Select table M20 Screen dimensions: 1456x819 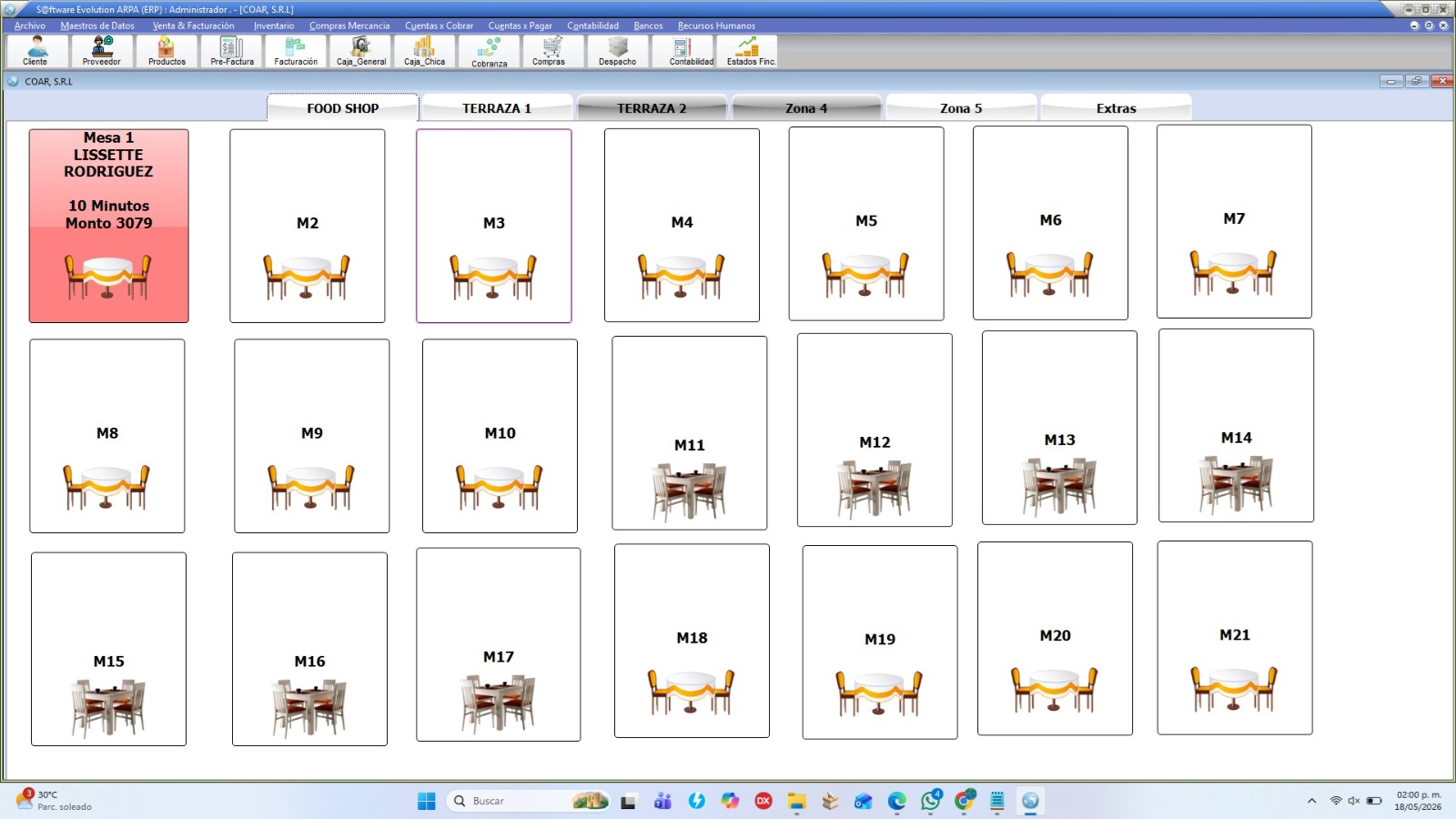click(x=1055, y=638)
